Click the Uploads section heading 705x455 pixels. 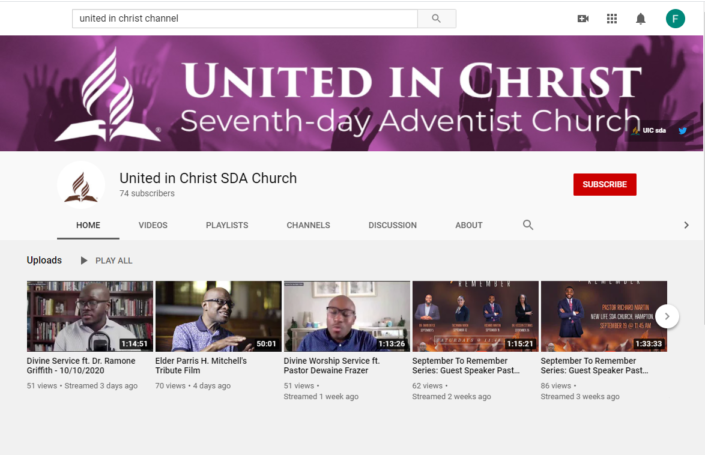[44, 260]
